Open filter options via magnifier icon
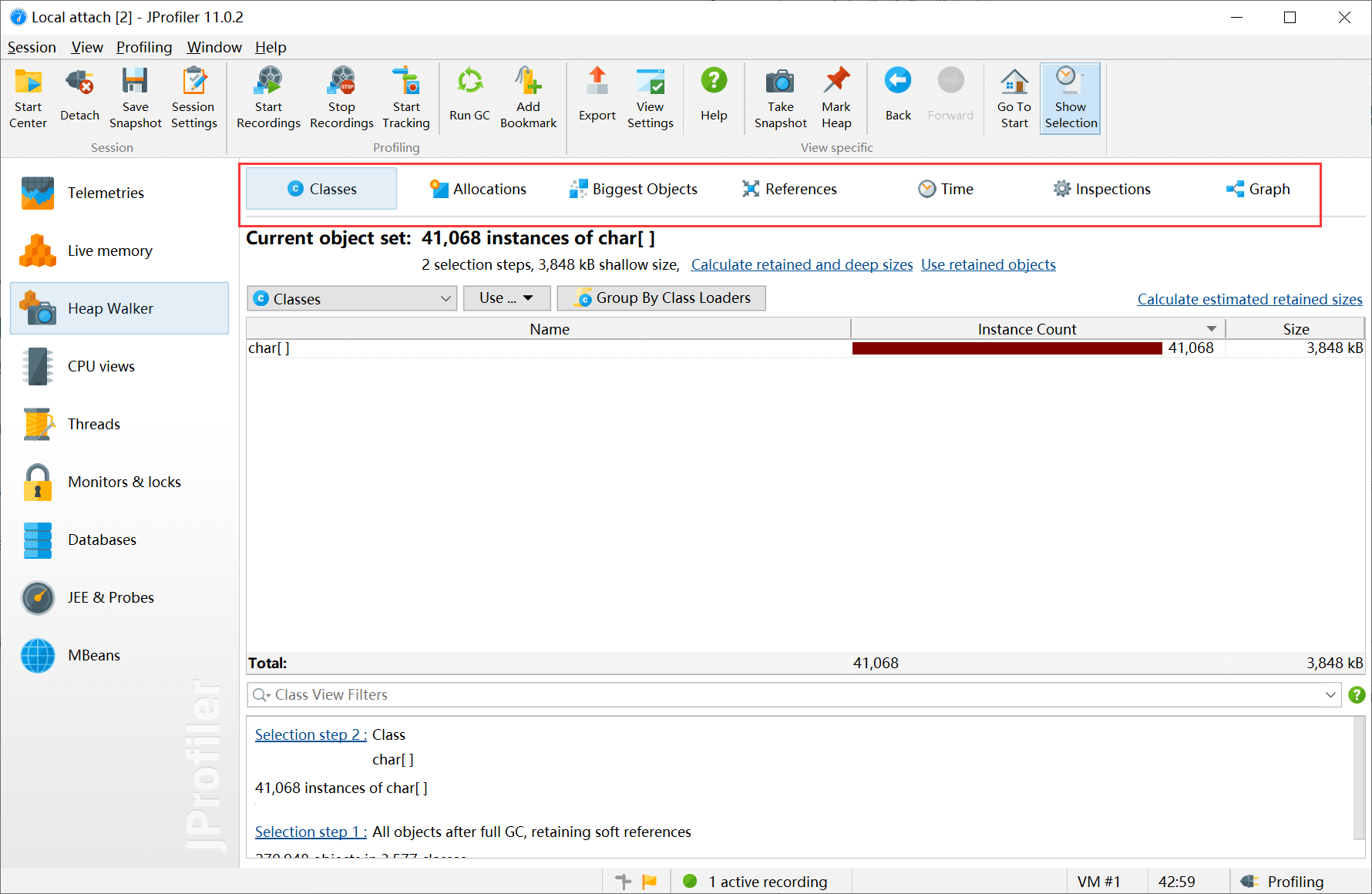 pyautogui.click(x=261, y=694)
